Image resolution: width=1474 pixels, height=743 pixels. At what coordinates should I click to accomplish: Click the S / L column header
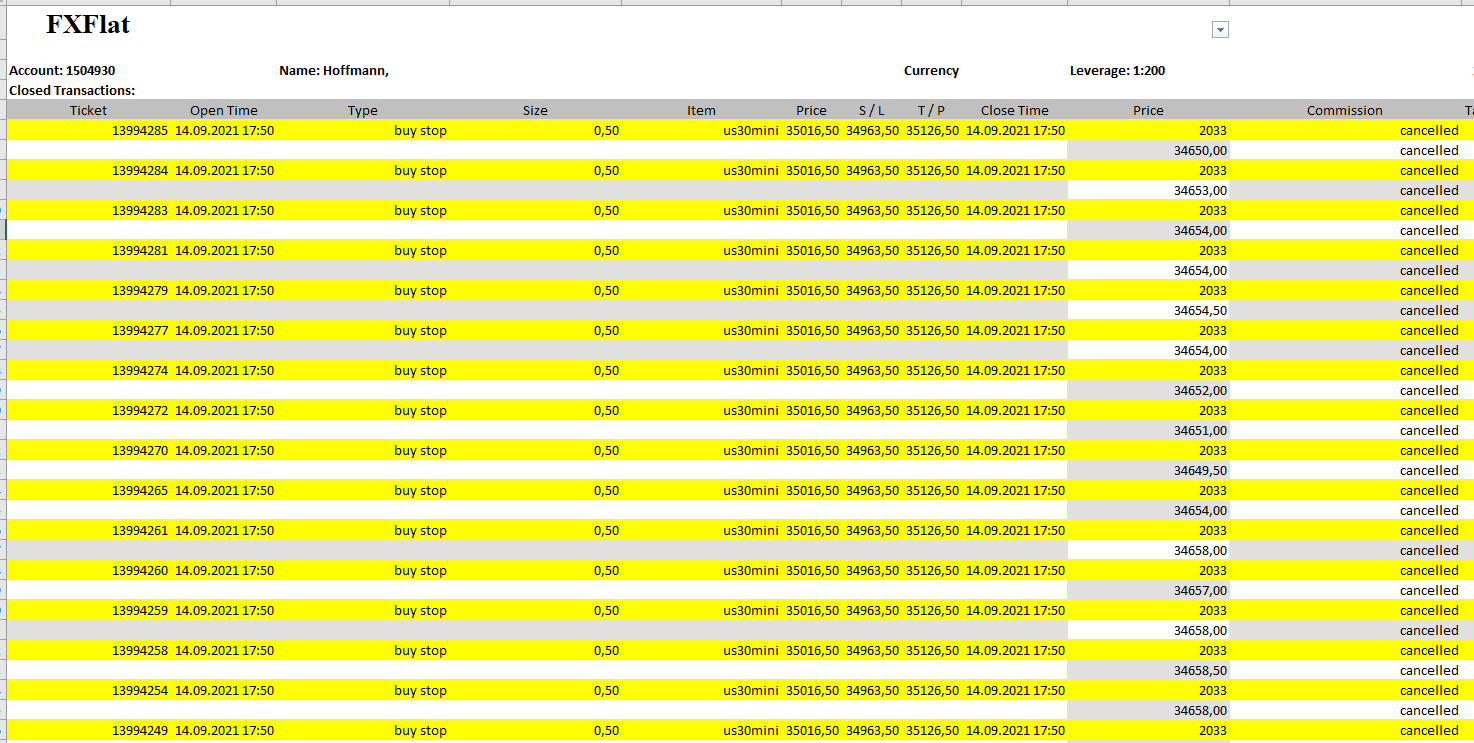pyautogui.click(x=872, y=111)
